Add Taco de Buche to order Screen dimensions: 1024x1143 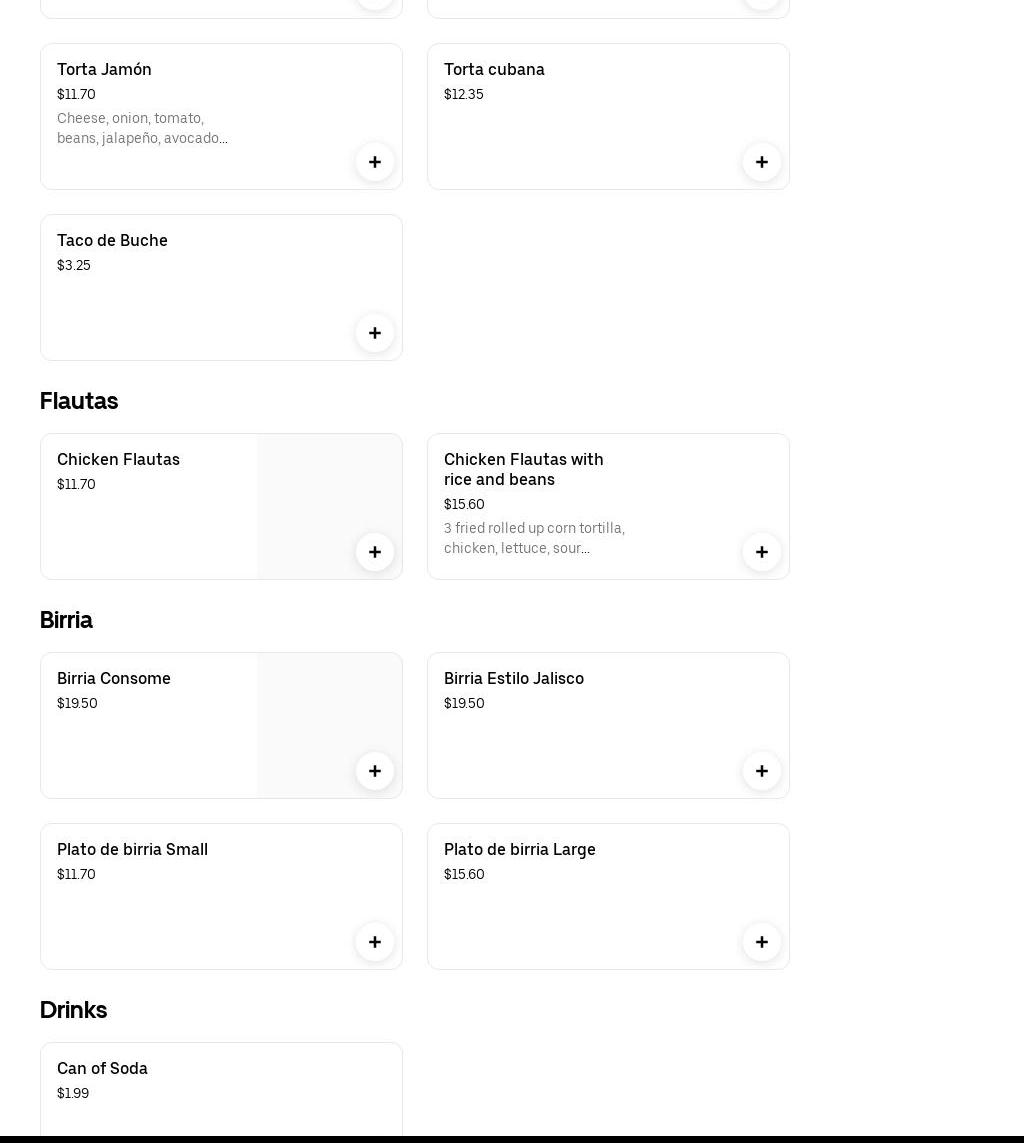pos(375,333)
